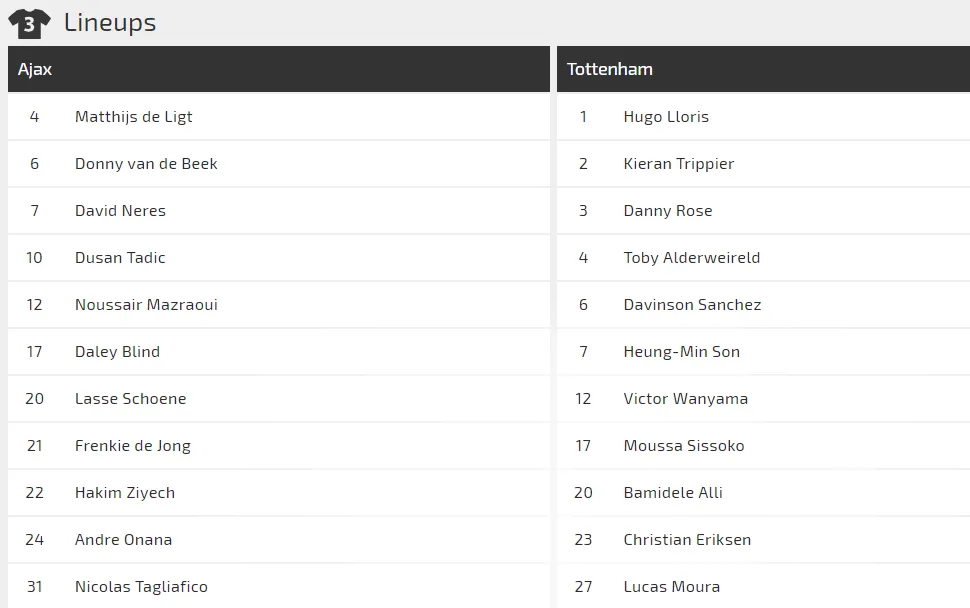
Task: Click on David Neres
Action: pos(120,211)
